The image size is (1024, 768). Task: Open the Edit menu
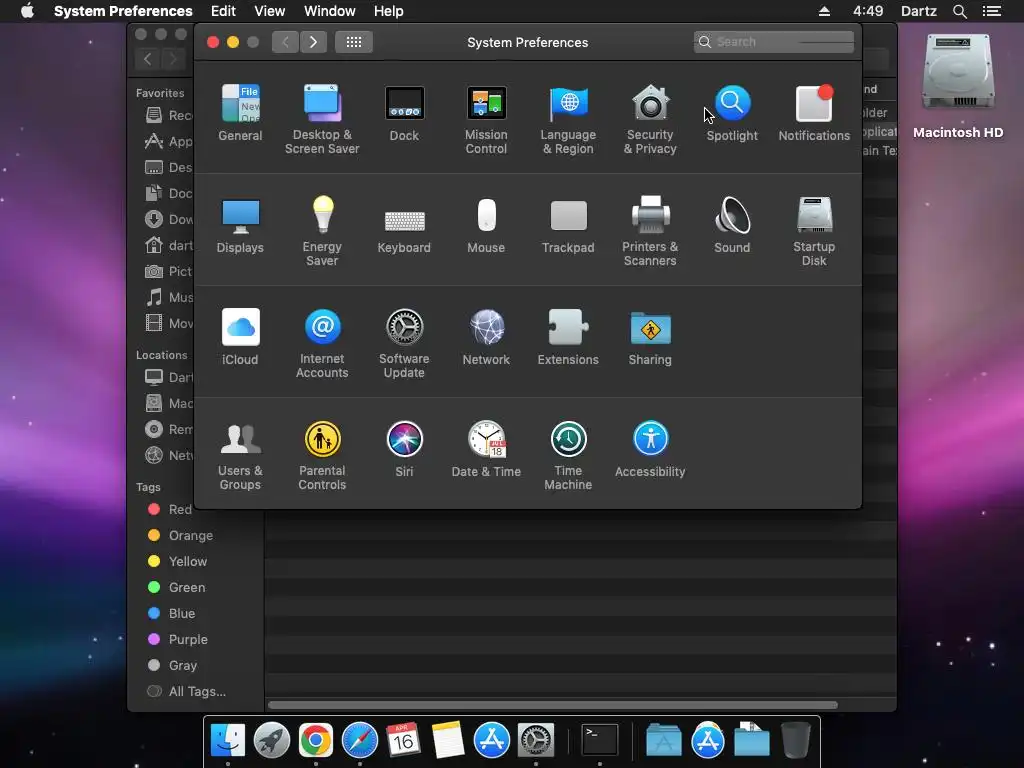click(223, 11)
